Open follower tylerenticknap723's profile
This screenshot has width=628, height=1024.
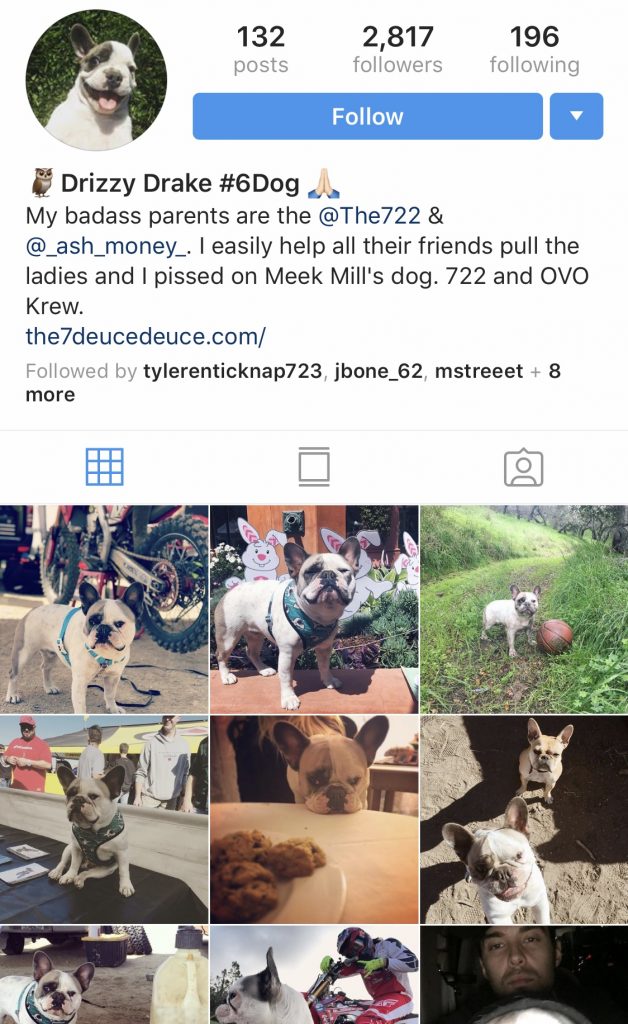point(232,371)
